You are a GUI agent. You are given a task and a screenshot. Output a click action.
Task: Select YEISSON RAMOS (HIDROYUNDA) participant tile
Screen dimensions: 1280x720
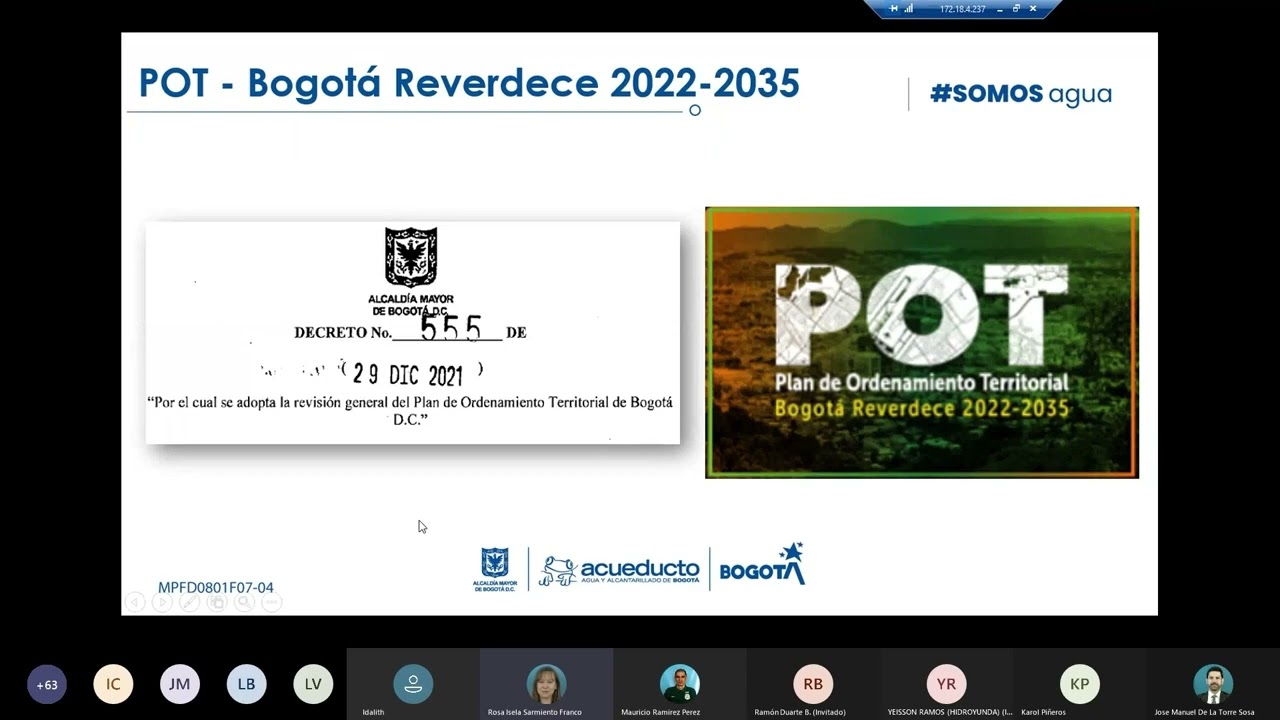point(946,684)
